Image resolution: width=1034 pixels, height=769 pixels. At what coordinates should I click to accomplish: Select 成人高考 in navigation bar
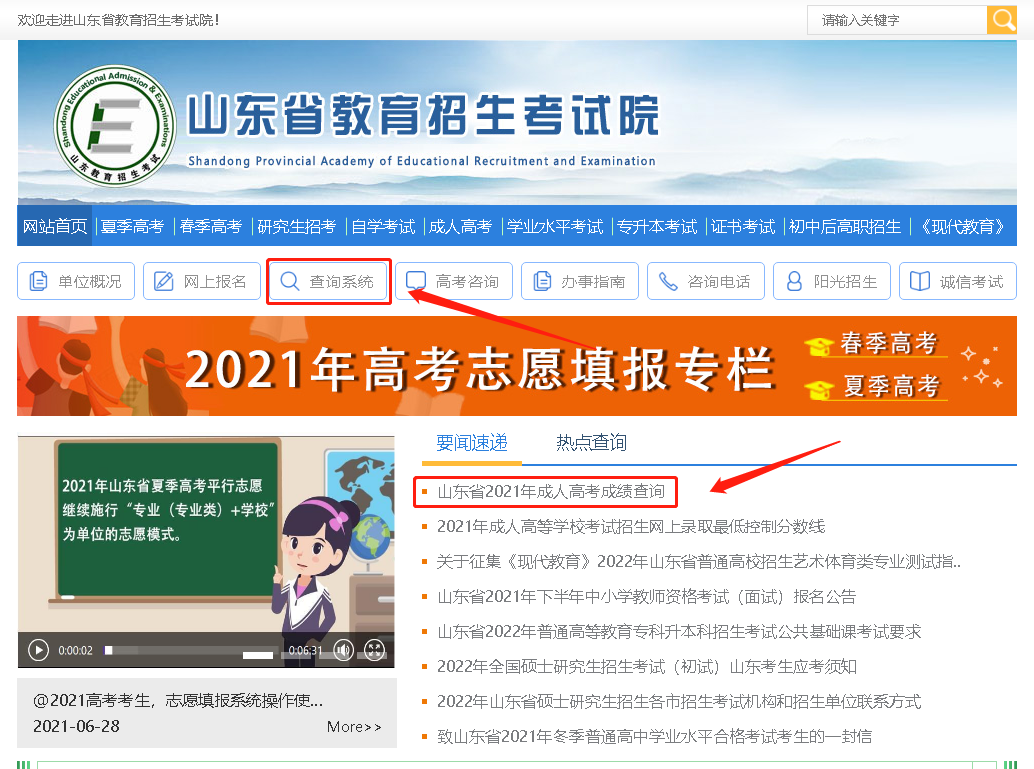click(x=460, y=227)
